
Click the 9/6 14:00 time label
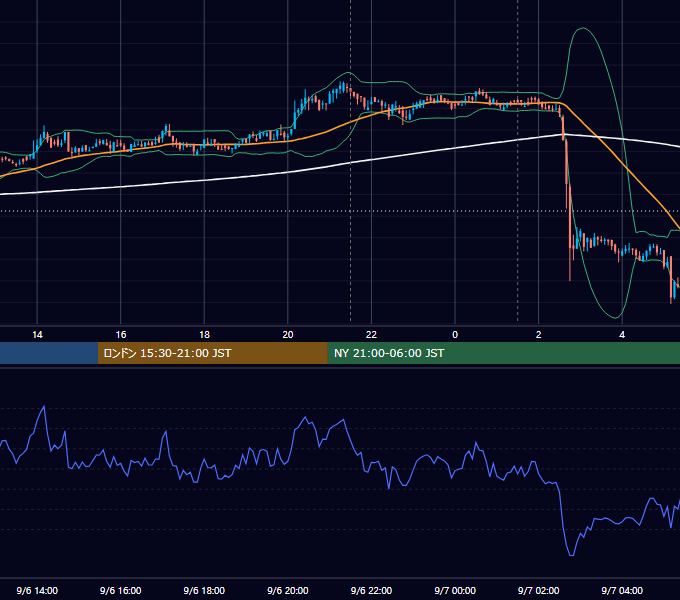[x=37, y=590]
